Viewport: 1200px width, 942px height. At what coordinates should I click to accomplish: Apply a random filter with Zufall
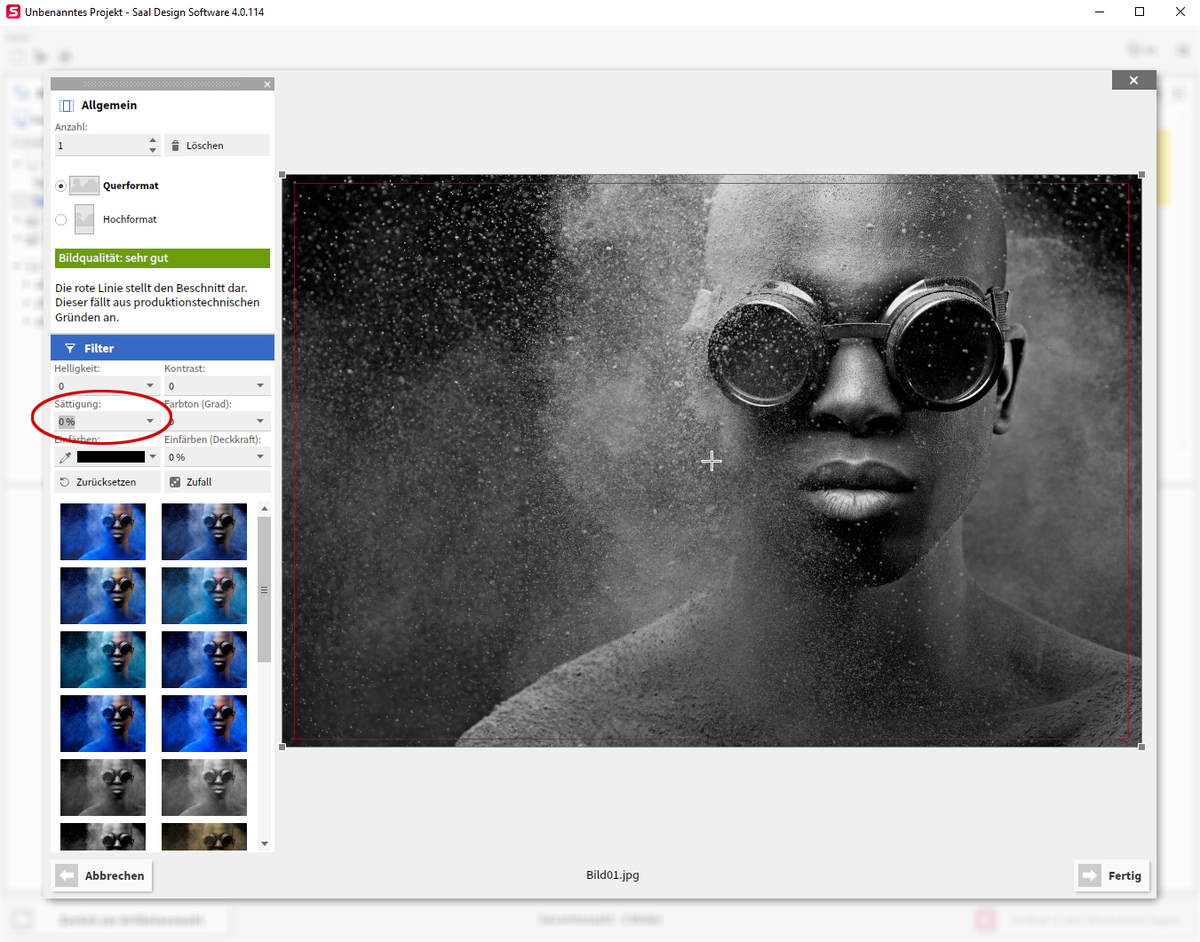tap(217, 482)
